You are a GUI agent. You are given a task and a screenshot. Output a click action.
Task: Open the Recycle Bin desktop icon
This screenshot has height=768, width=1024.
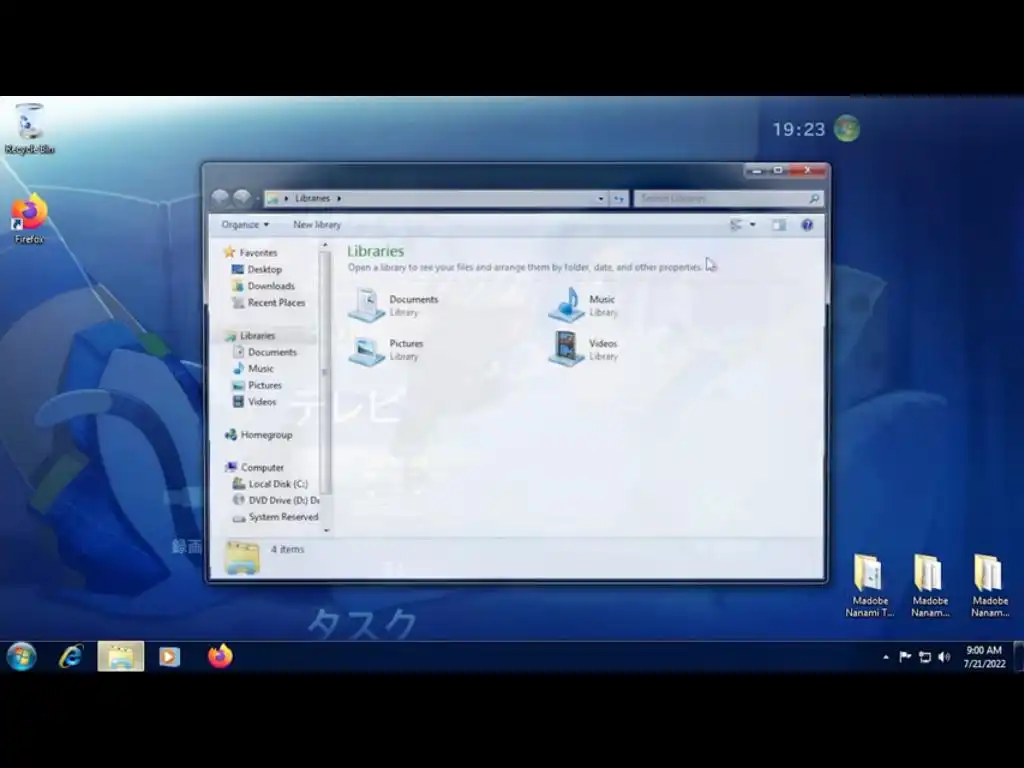(29, 128)
